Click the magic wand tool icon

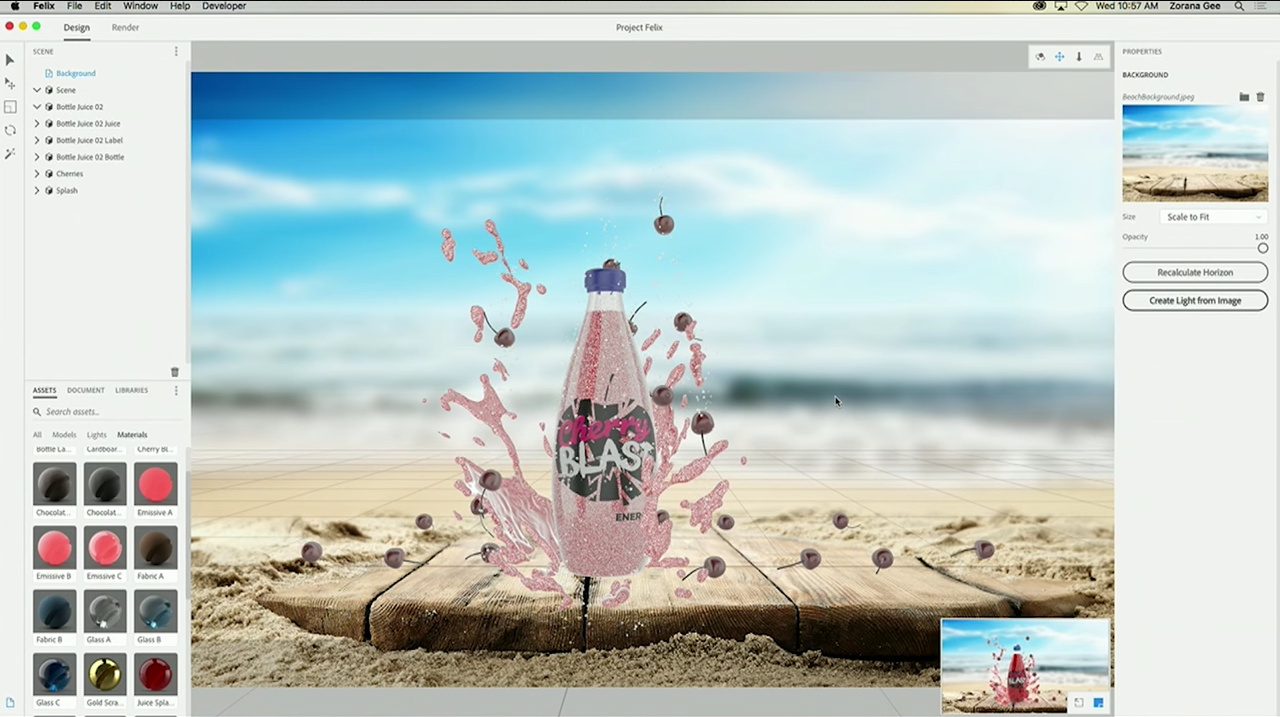coord(10,154)
